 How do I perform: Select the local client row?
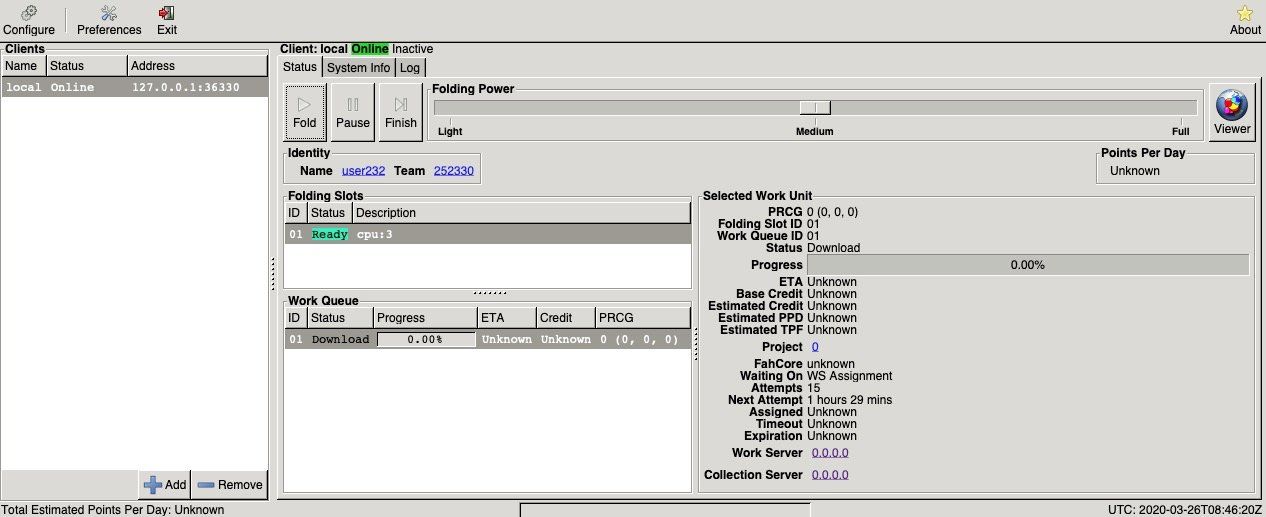[134, 87]
